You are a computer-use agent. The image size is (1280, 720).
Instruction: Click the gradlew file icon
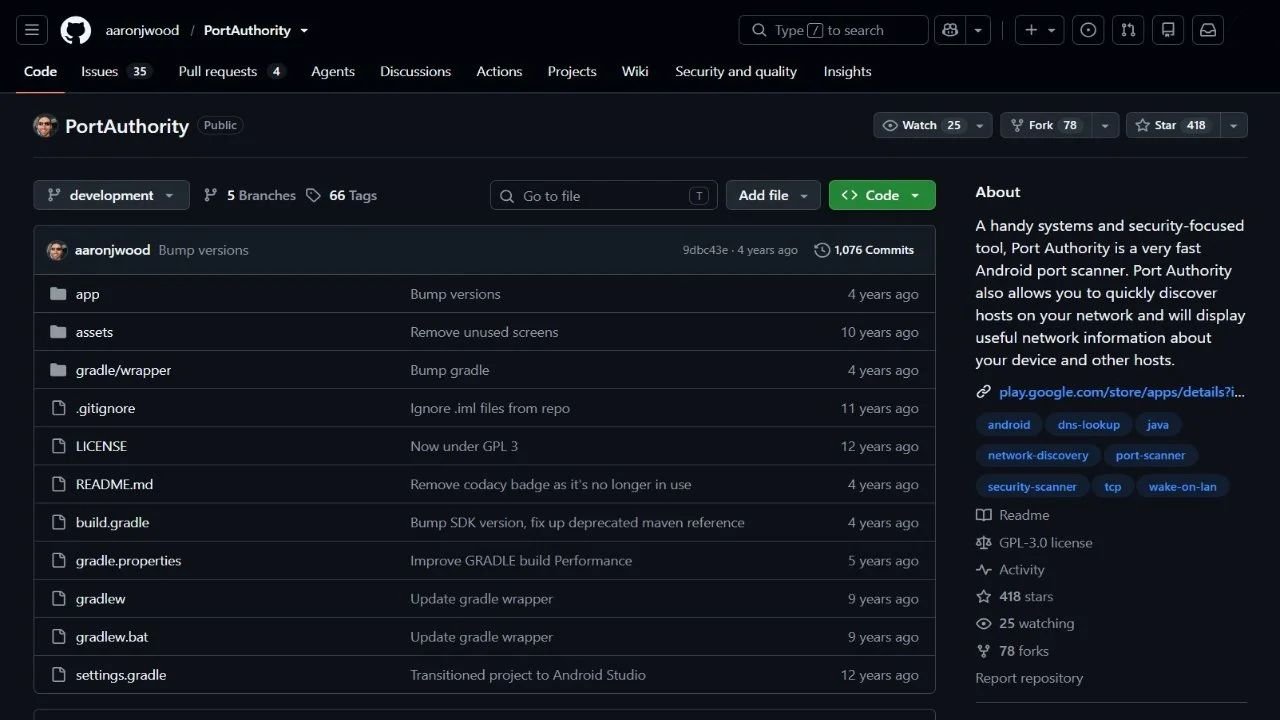58,598
